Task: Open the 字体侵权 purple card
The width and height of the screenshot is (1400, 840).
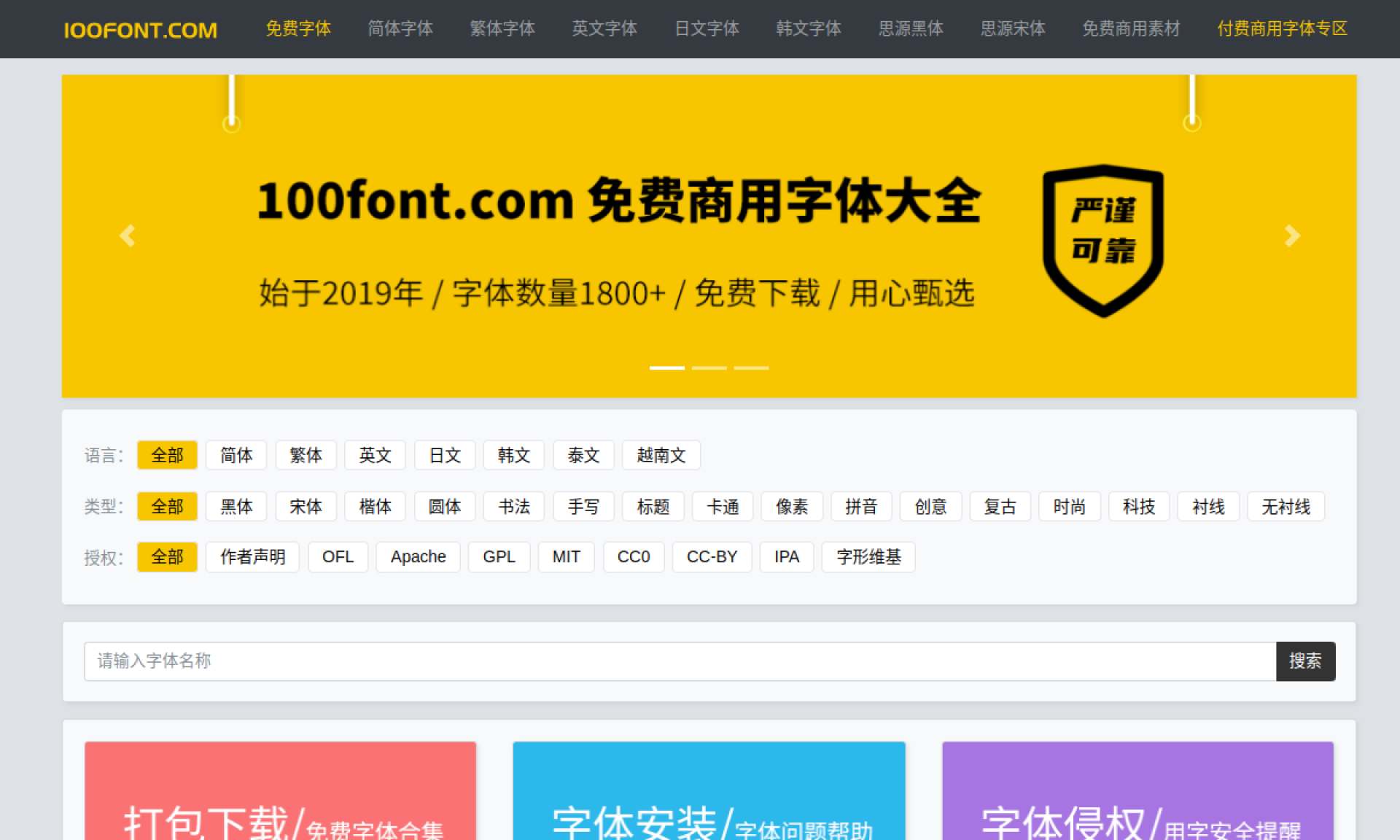Action: click(x=1137, y=791)
